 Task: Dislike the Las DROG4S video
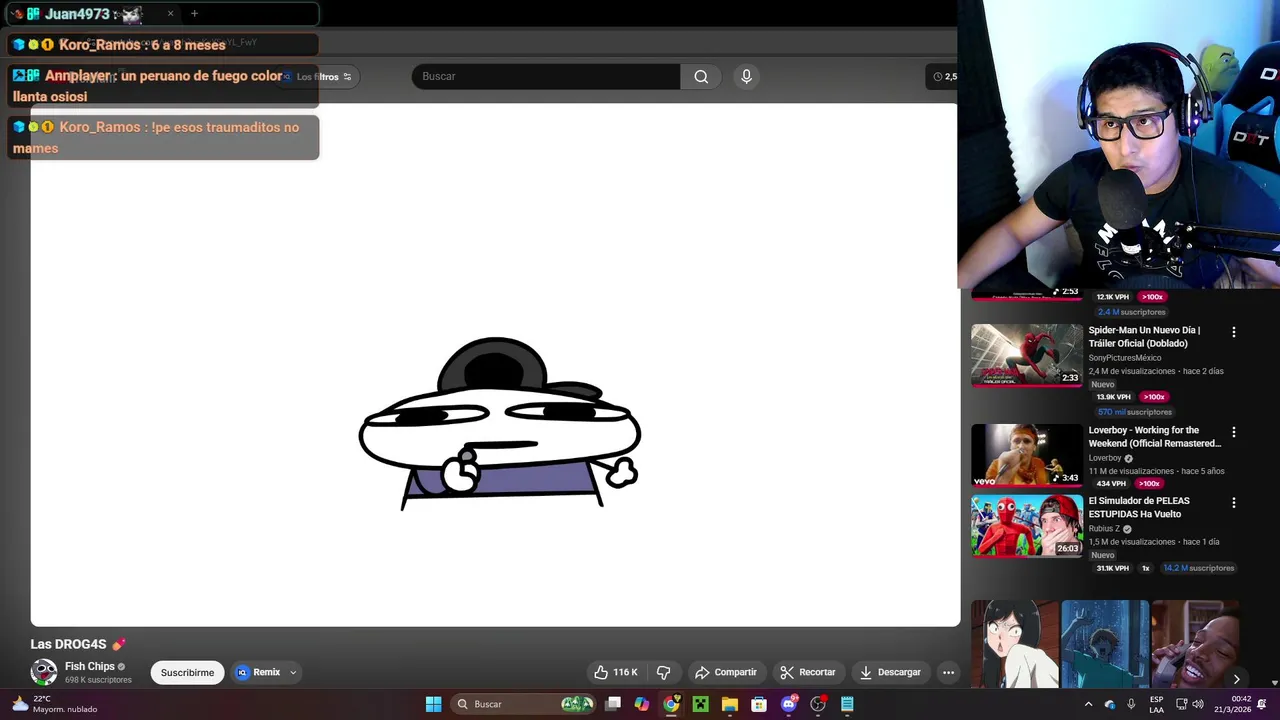(663, 672)
